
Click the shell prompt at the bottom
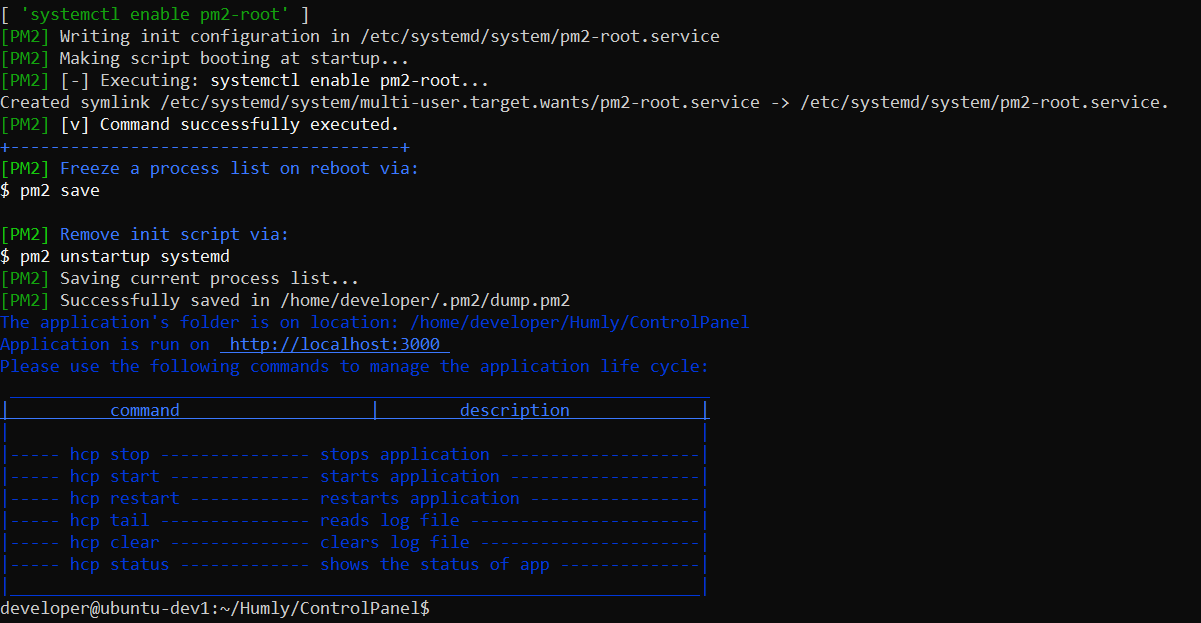click(214, 607)
